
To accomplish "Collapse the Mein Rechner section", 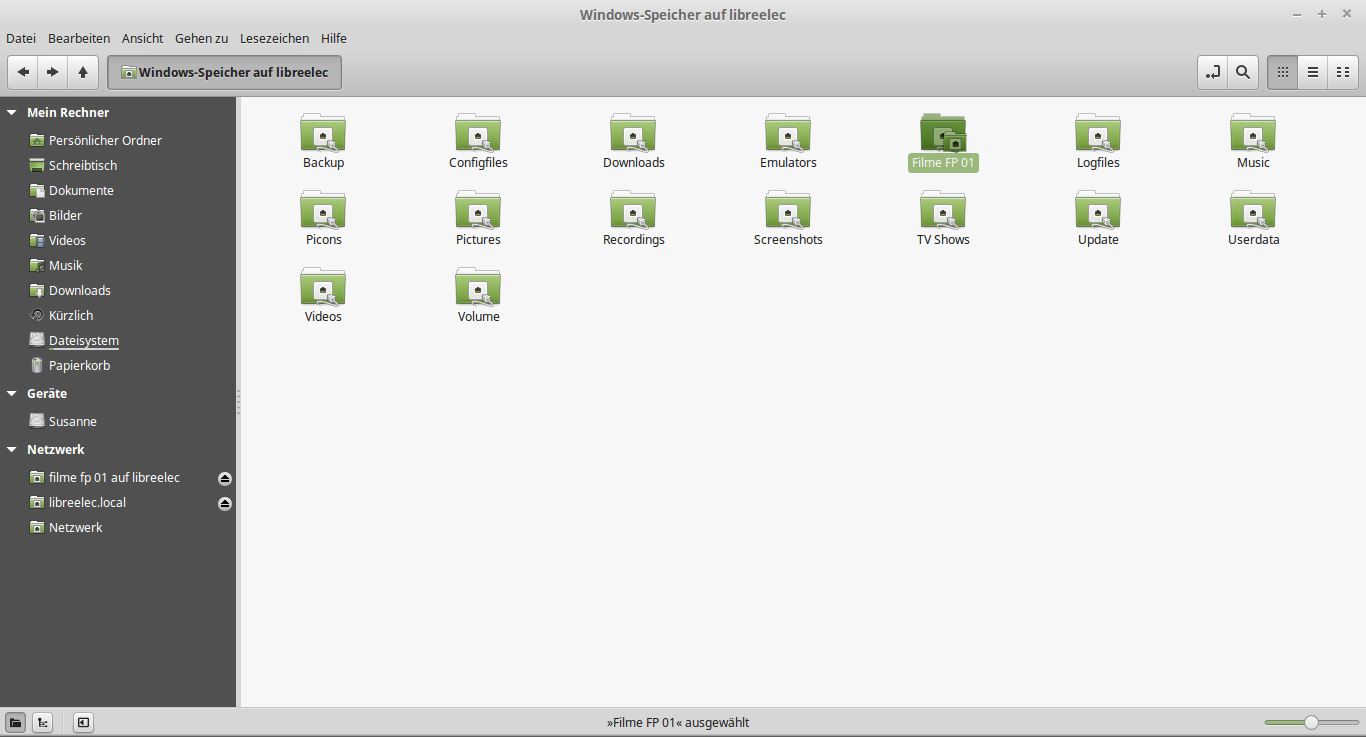I will [12, 113].
